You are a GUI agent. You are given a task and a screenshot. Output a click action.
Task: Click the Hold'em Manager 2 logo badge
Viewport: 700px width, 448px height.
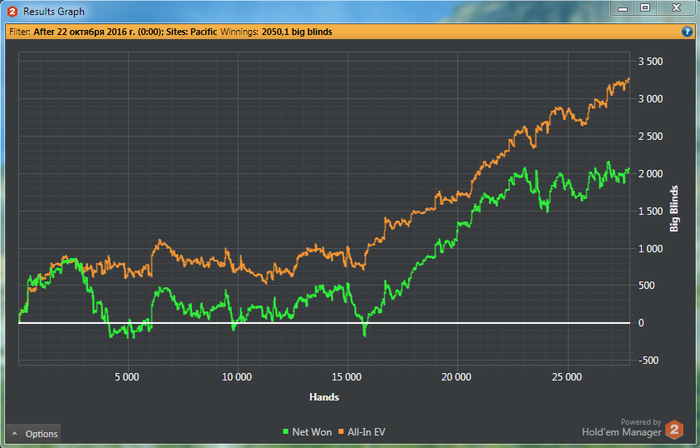(674, 430)
